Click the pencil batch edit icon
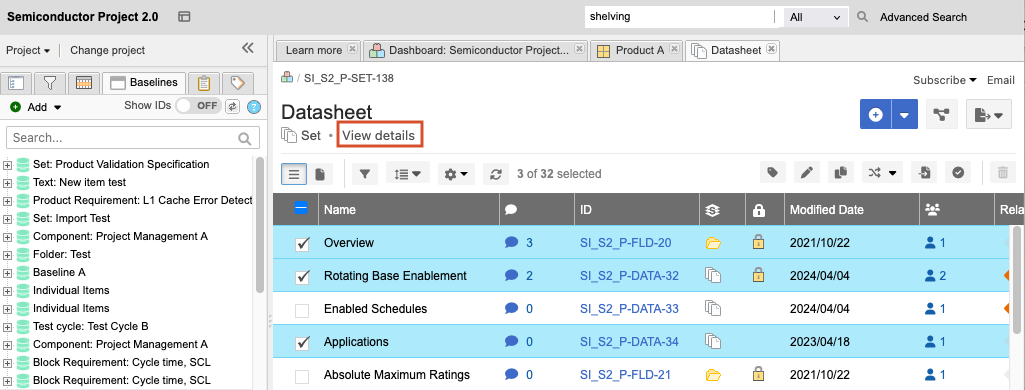This screenshot has width=1025, height=390. [x=807, y=173]
